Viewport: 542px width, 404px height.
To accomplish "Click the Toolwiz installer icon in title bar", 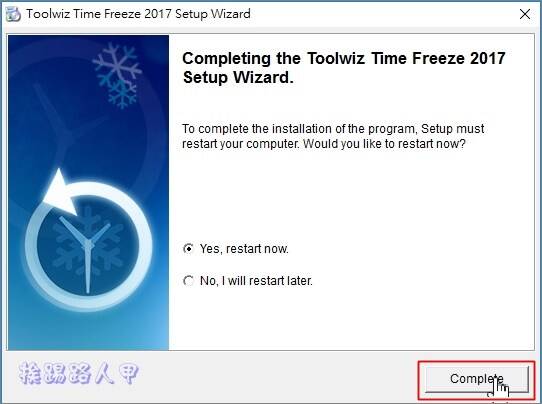I will pyautogui.click(x=13, y=14).
